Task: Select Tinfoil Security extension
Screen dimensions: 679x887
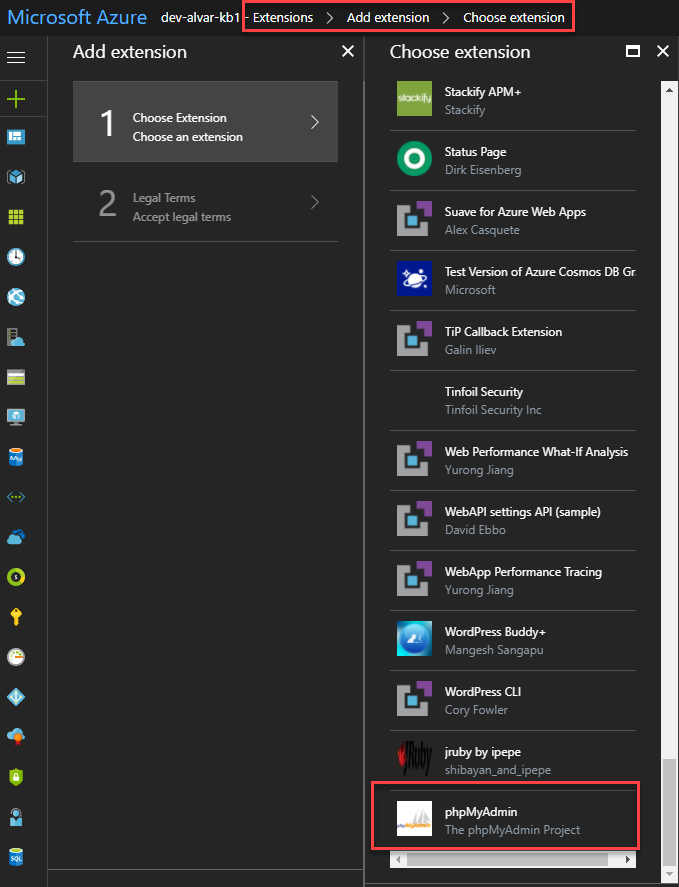Action: 513,401
